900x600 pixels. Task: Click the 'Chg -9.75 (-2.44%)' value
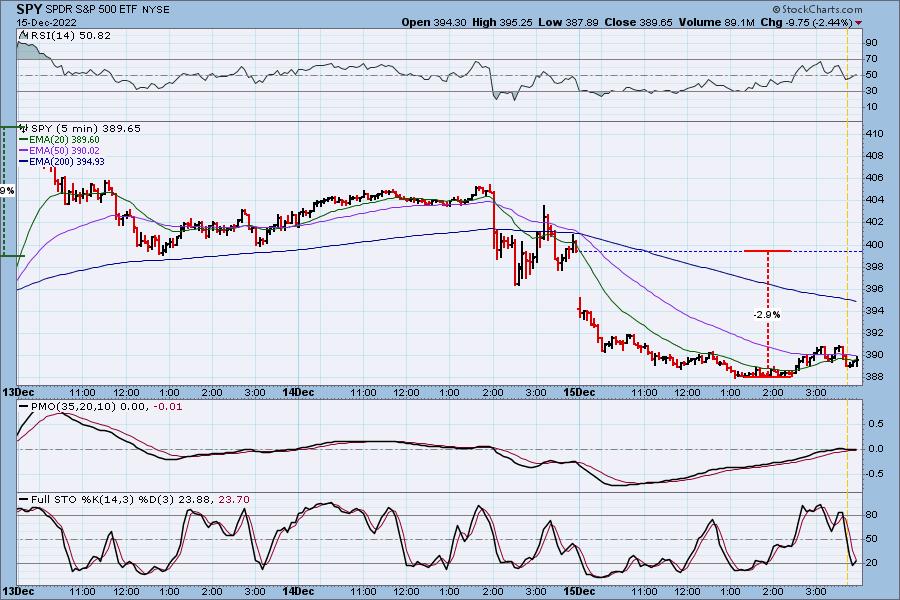[x=807, y=22]
